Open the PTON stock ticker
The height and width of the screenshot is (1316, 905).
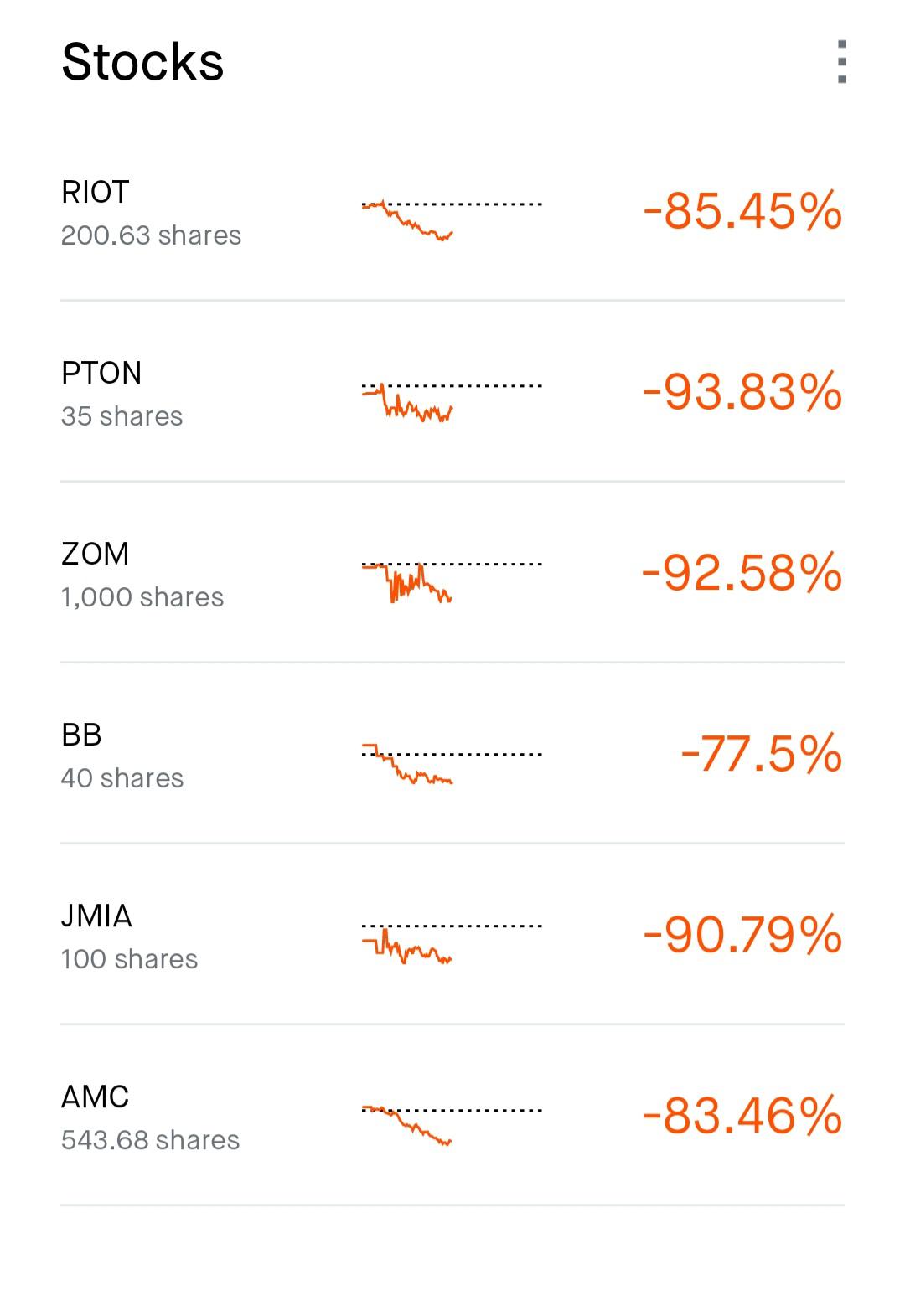pos(101,374)
